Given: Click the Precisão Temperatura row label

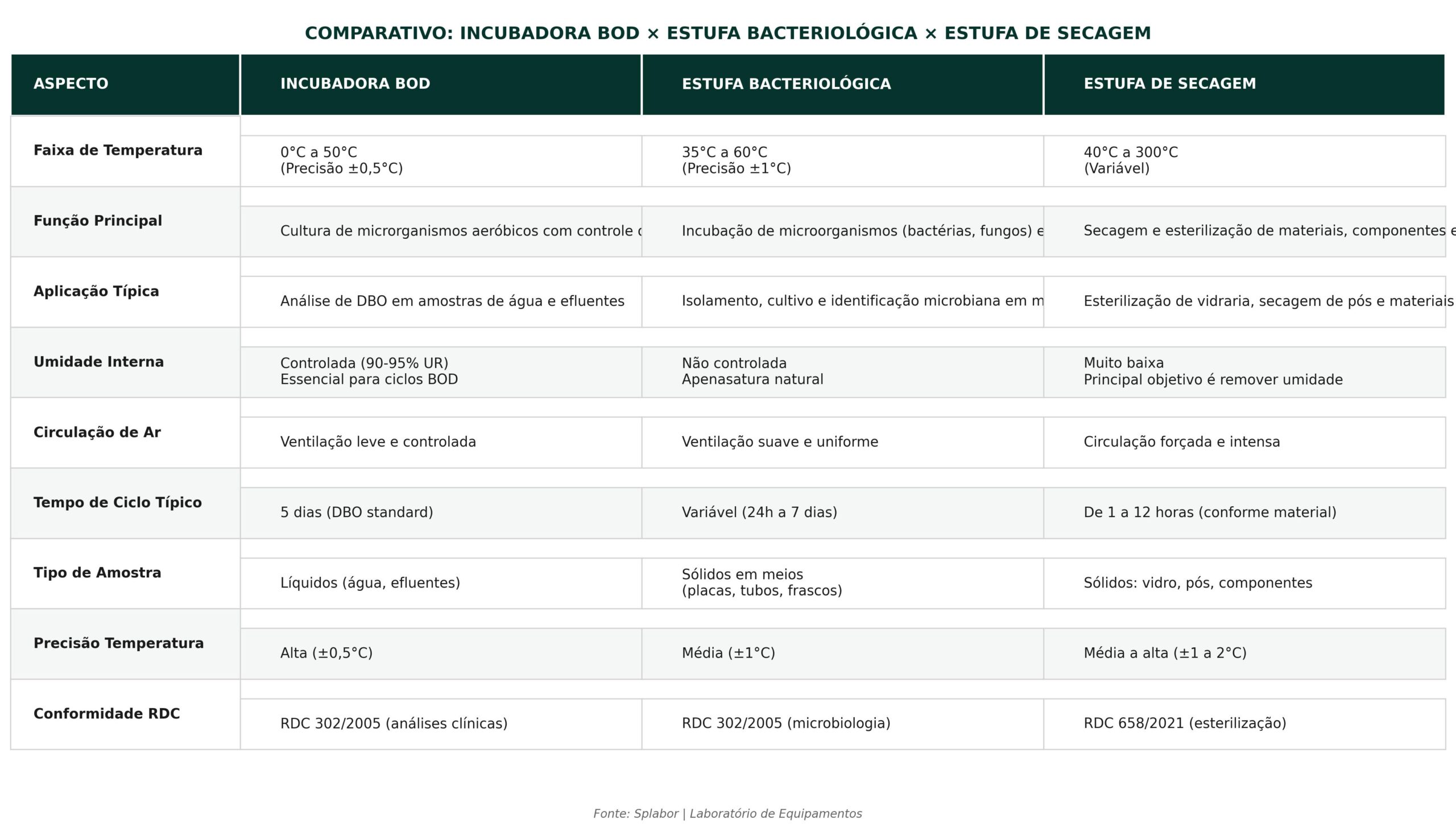Looking at the screenshot, I should [125, 644].
